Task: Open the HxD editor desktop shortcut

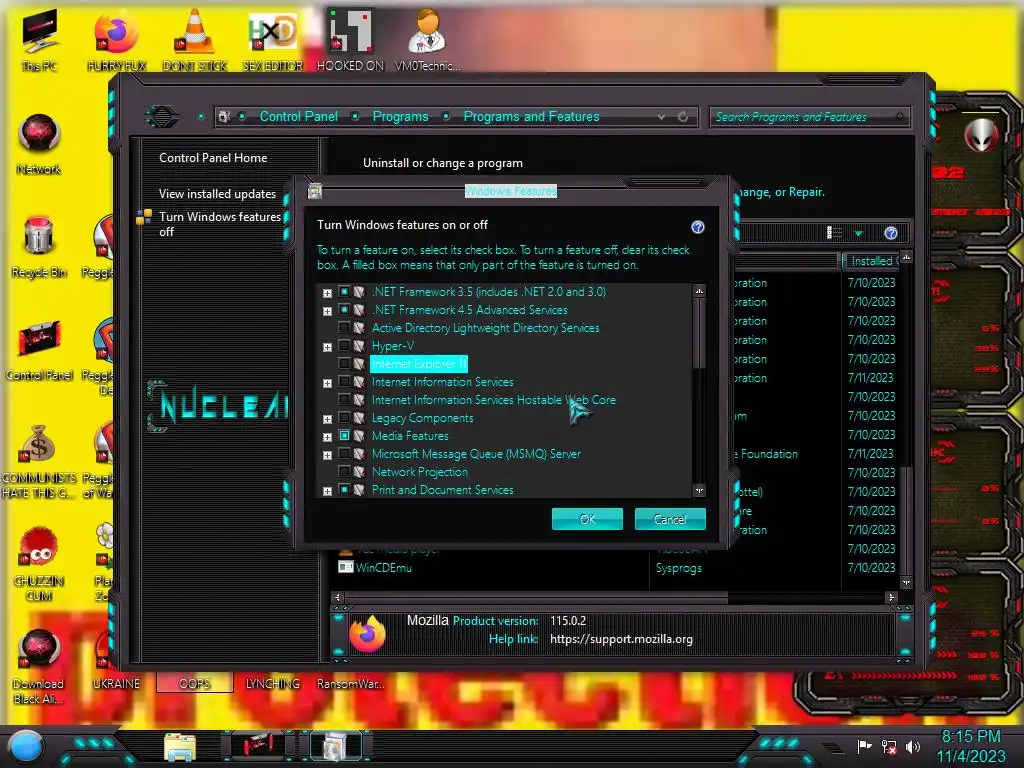Action: tap(272, 39)
